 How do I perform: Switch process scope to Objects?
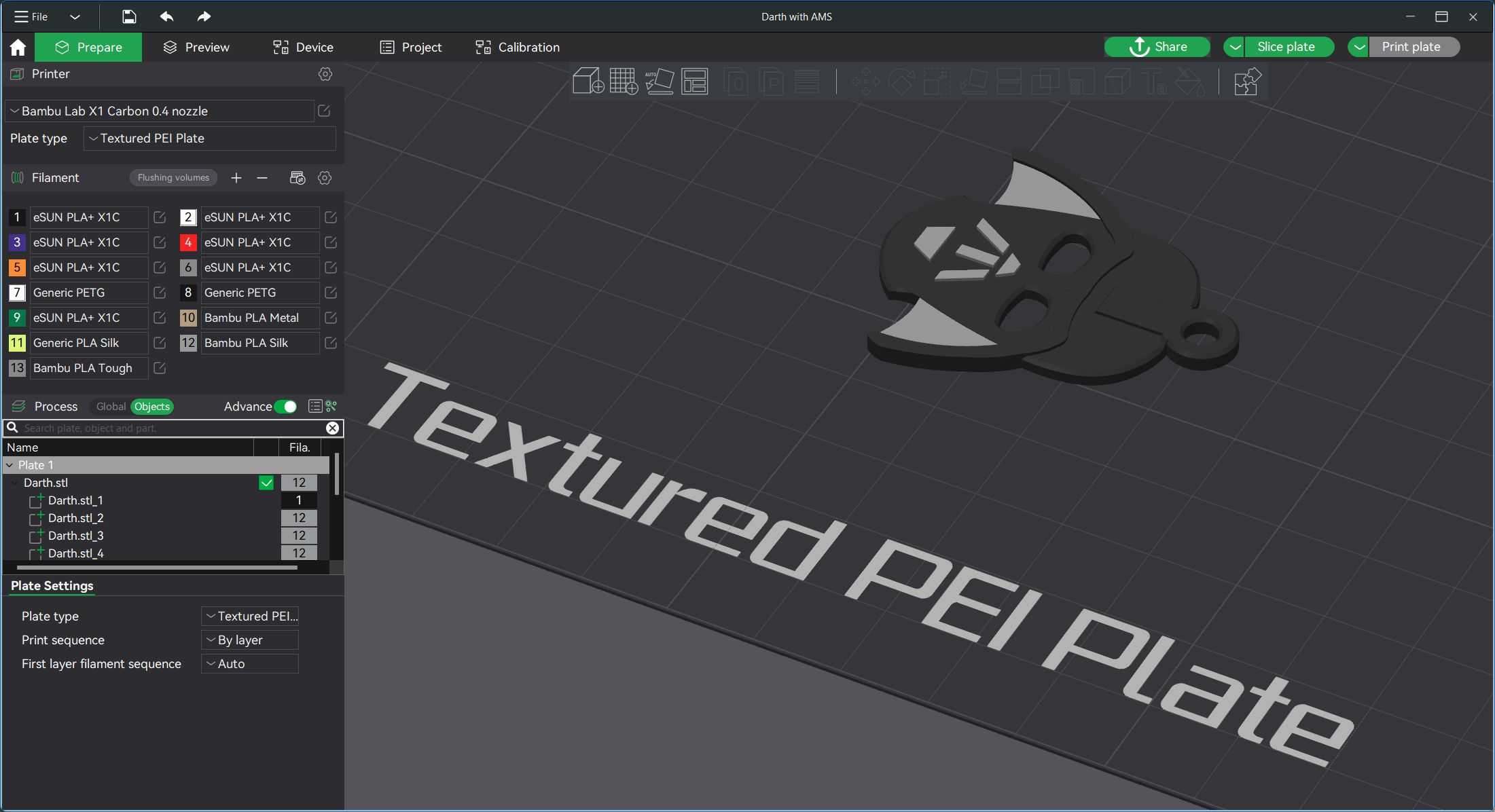(152, 407)
